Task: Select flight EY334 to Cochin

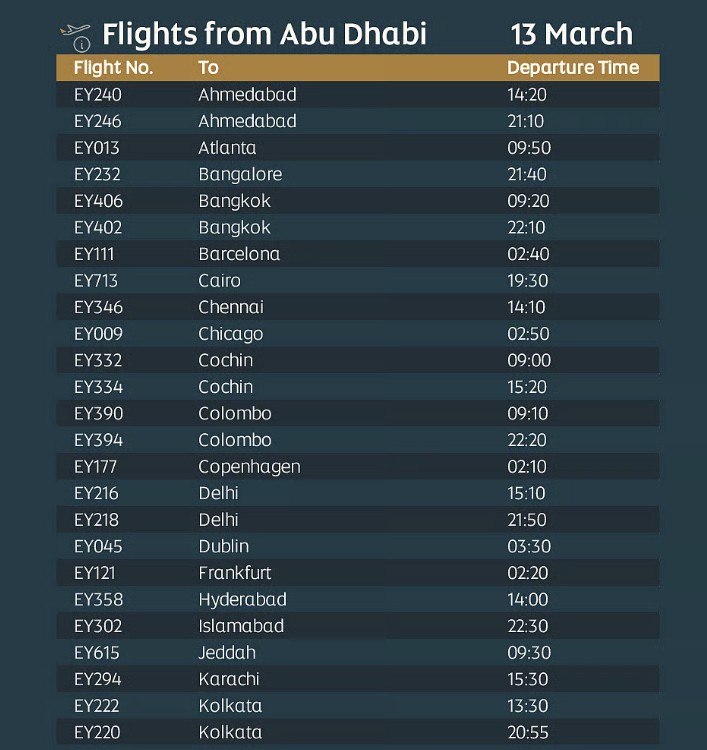Action: [x=358, y=386]
